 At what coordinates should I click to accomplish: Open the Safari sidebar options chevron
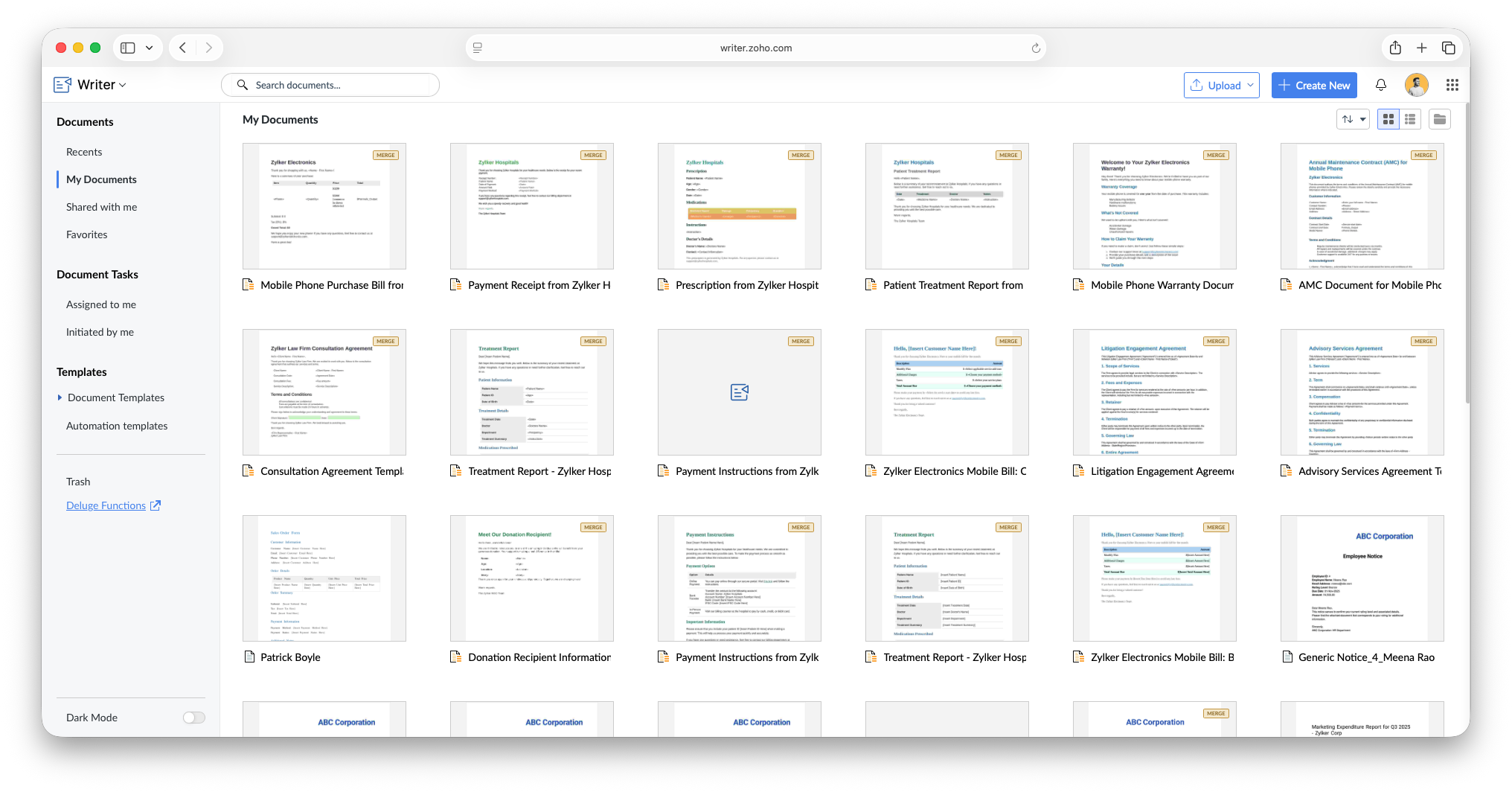pos(150,48)
